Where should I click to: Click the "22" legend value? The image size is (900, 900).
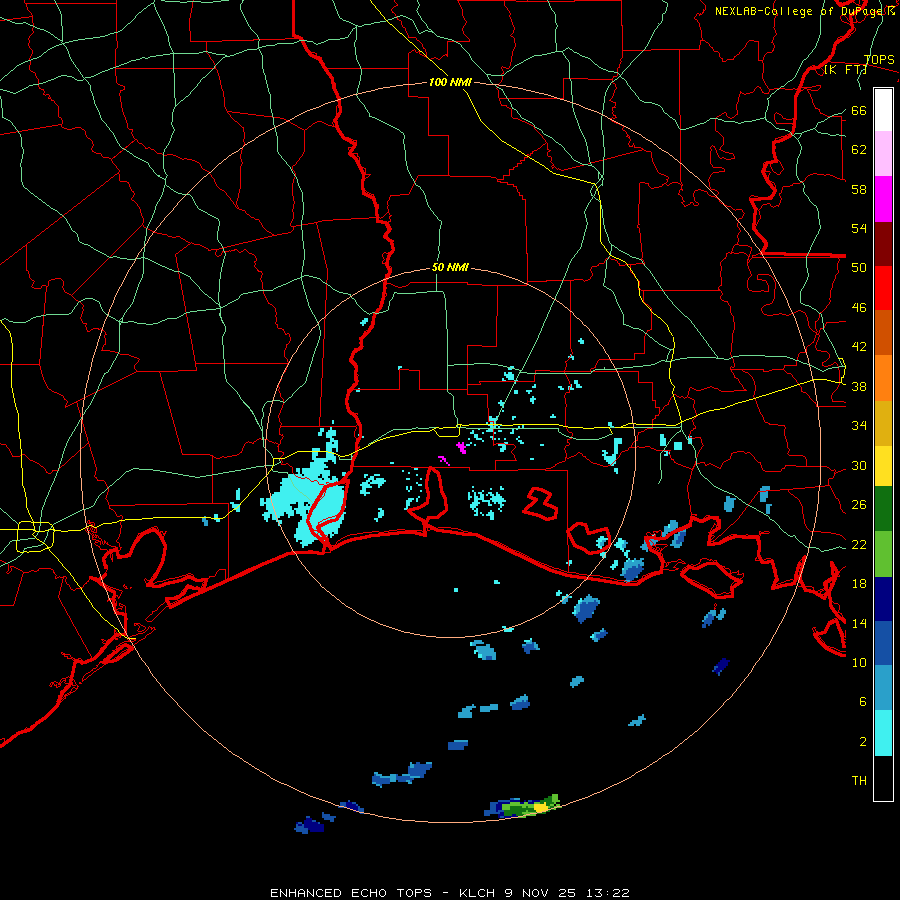tap(859, 544)
